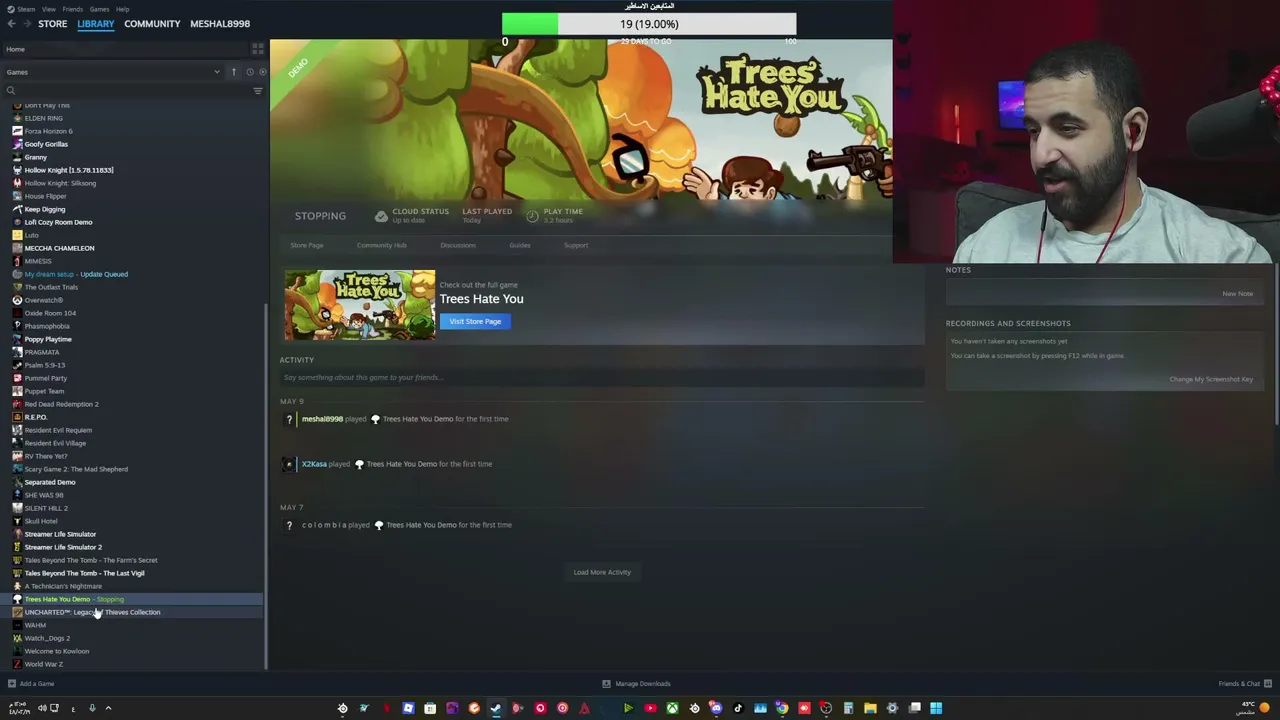Select Poppy Playtime in the game list

click(48, 339)
